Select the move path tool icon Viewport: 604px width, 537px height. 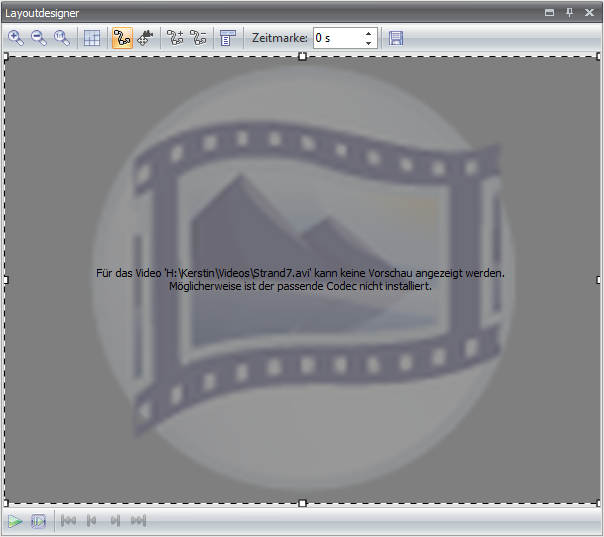point(146,38)
